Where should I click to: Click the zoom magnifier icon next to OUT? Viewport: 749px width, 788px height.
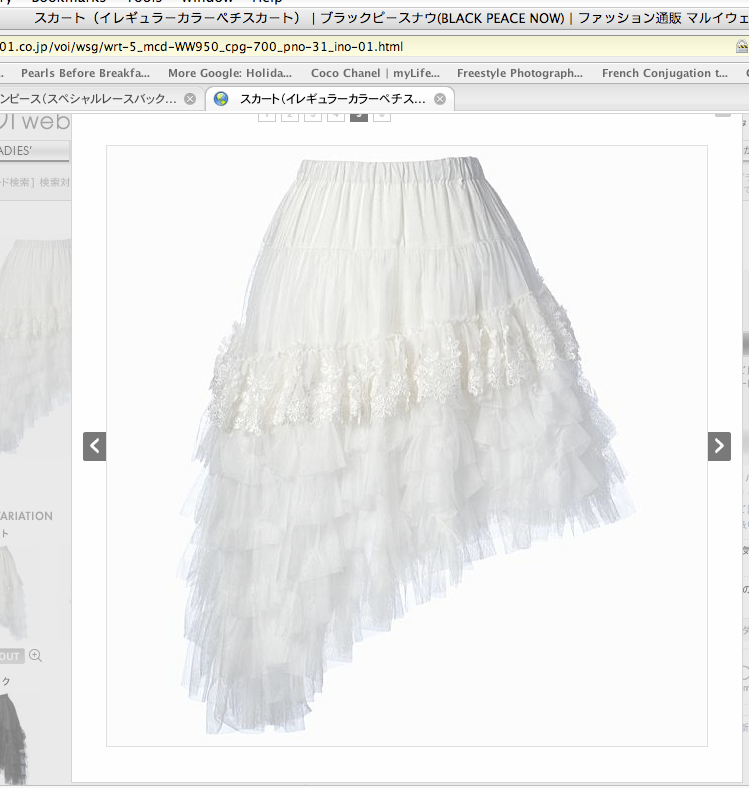point(35,655)
